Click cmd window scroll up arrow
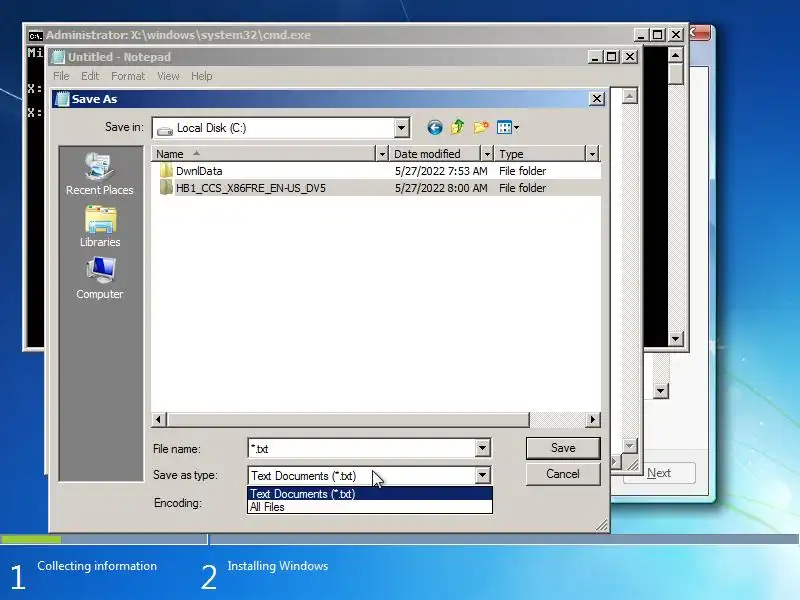 coord(676,54)
